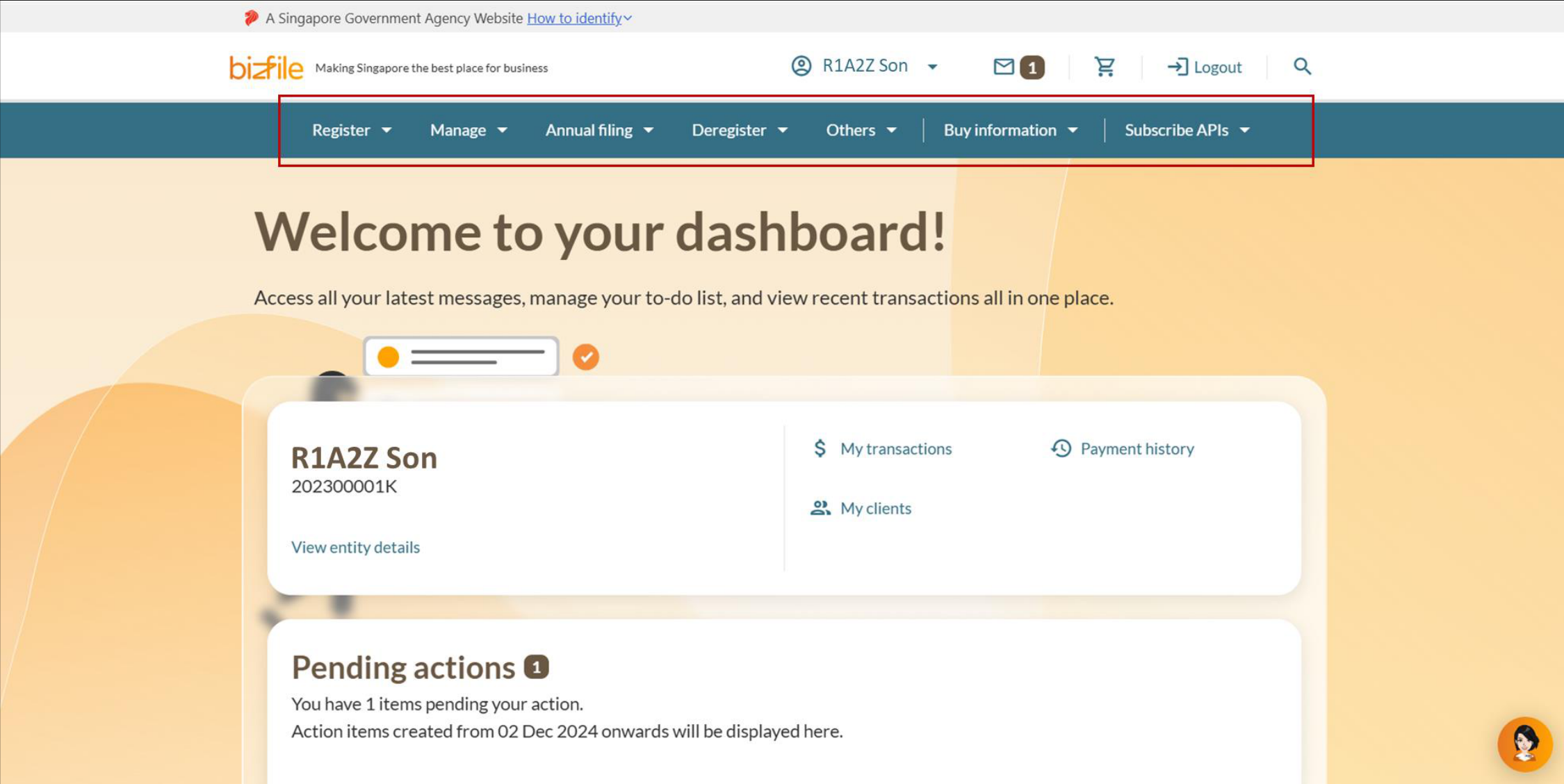Click the Singapore government lion crest icon

pos(251,18)
